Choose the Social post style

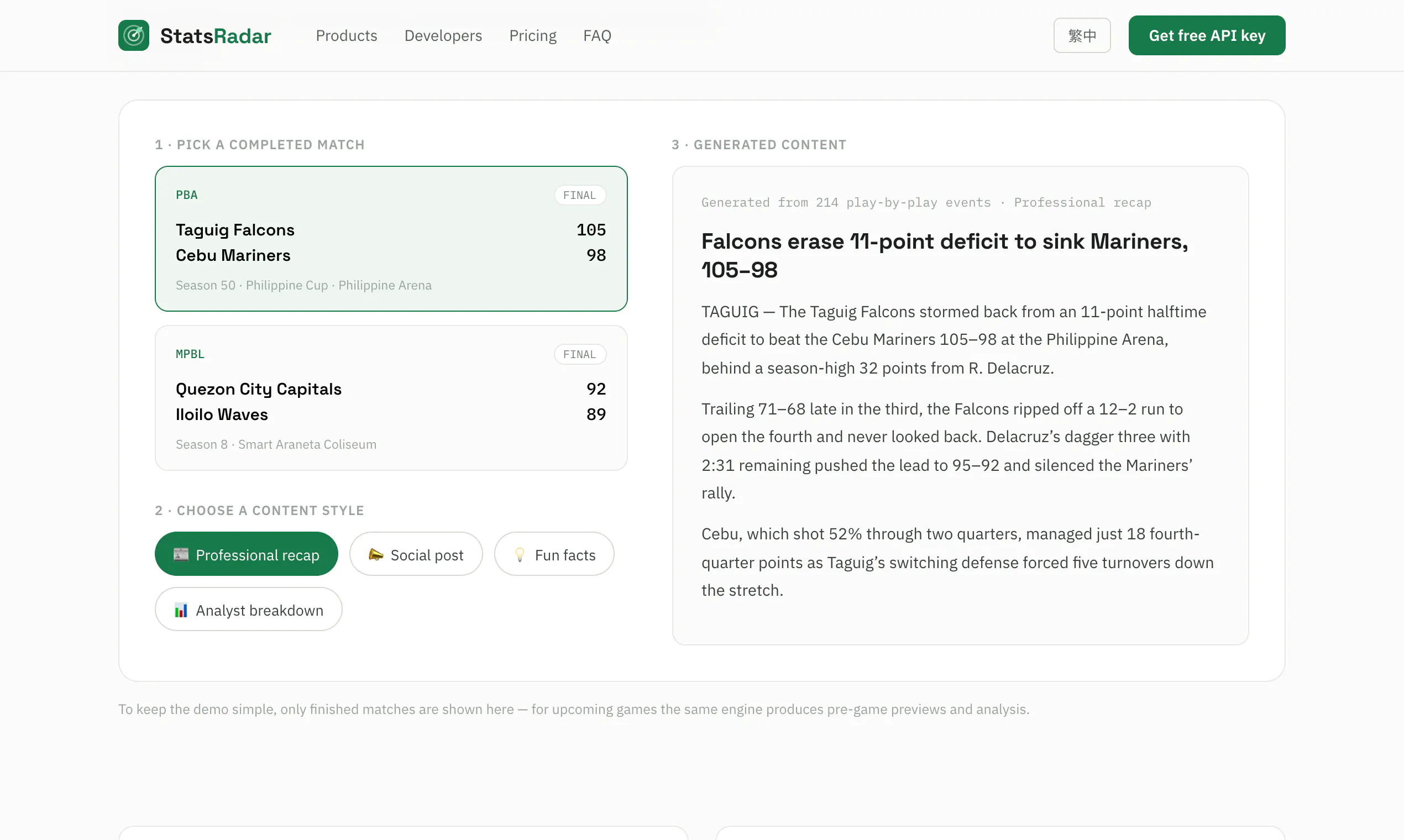point(416,554)
